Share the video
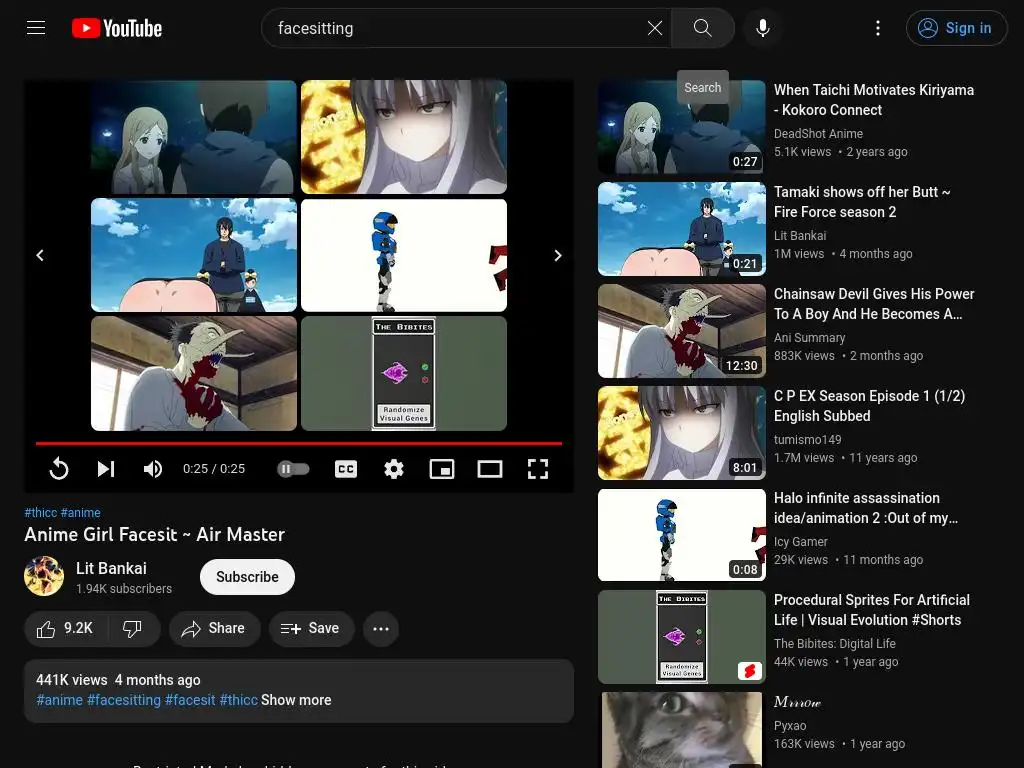This screenshot has height=768, width=1024. (214, 629)
